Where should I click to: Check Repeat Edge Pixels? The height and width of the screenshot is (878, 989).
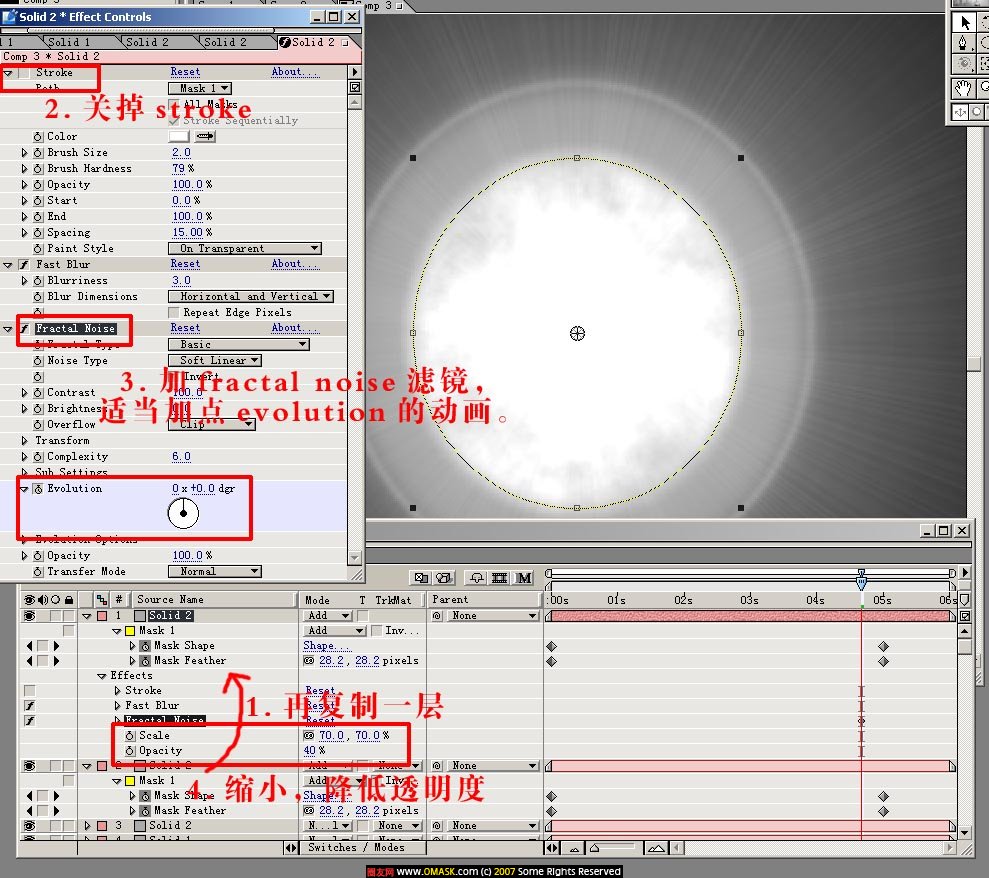[174, 313]
